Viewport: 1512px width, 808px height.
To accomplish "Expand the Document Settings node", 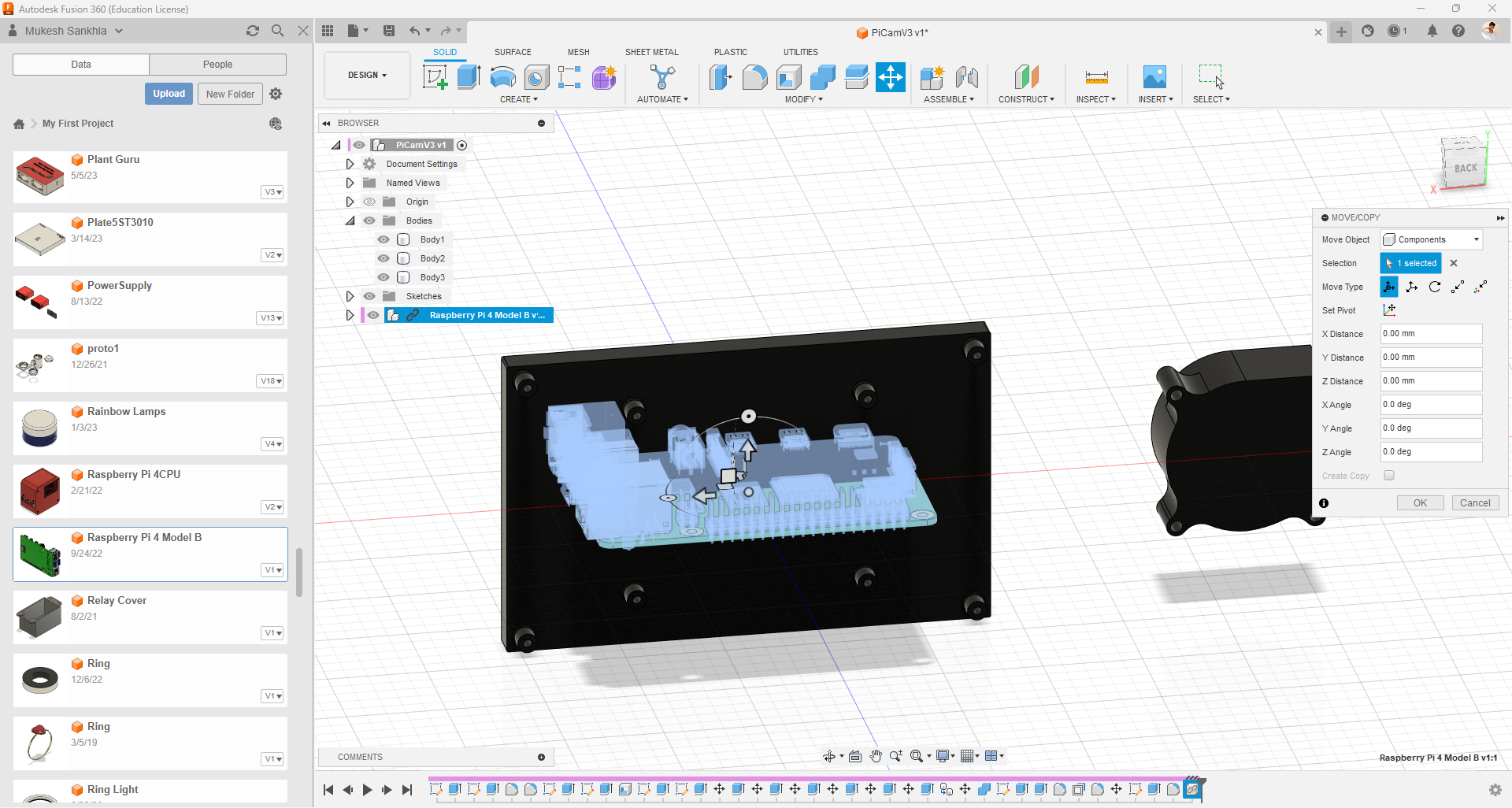I will click(350, 164).
